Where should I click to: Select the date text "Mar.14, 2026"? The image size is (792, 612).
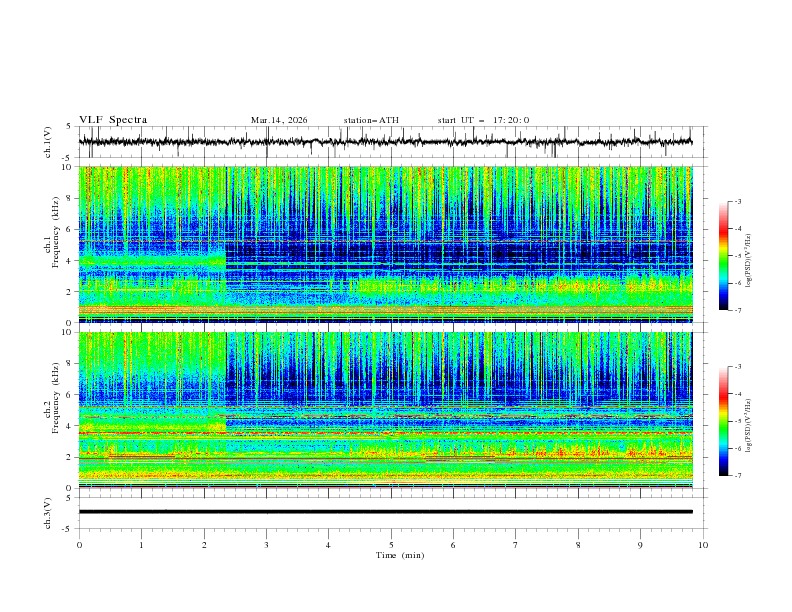[279, 120]
